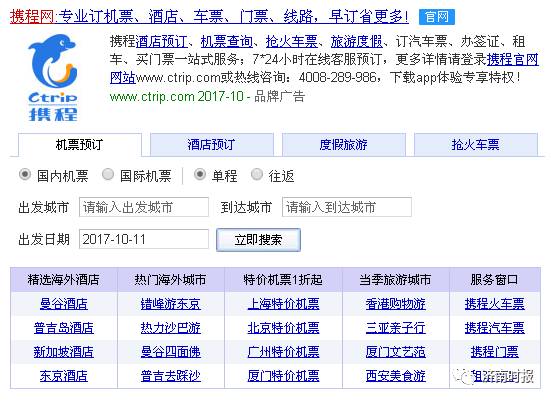This screenshot has width=551, height=401.
Task: Choose the 单程 one-way option
Action: click(x=200, y=174)
